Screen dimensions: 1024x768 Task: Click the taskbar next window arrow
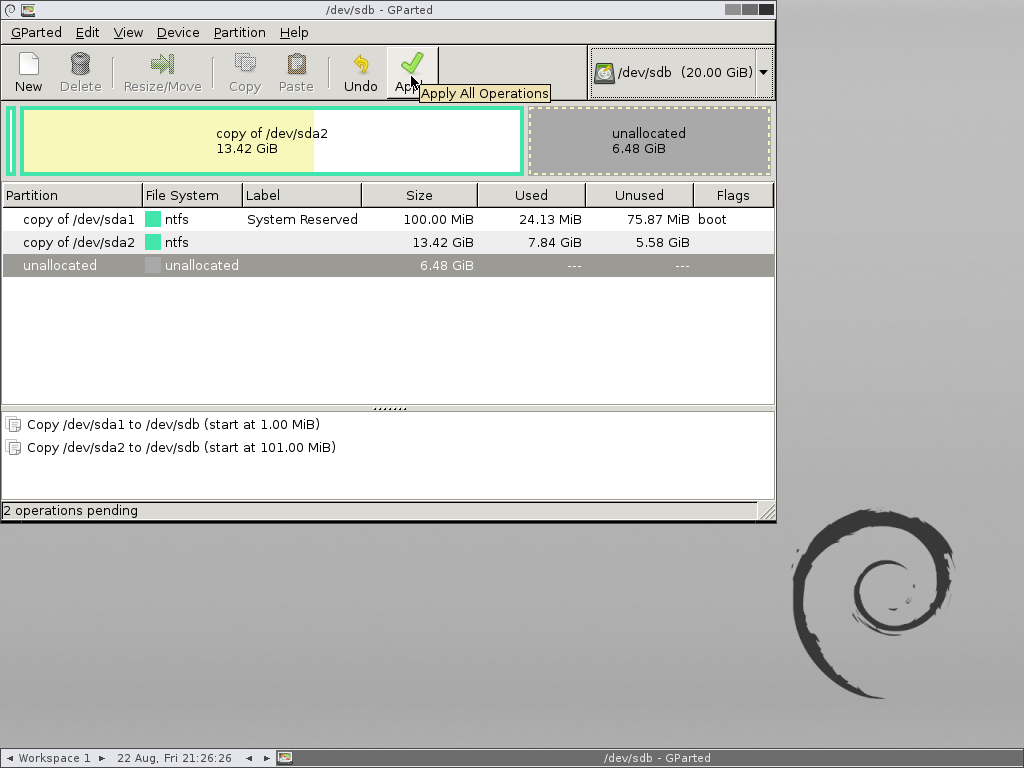pos(266,758)
